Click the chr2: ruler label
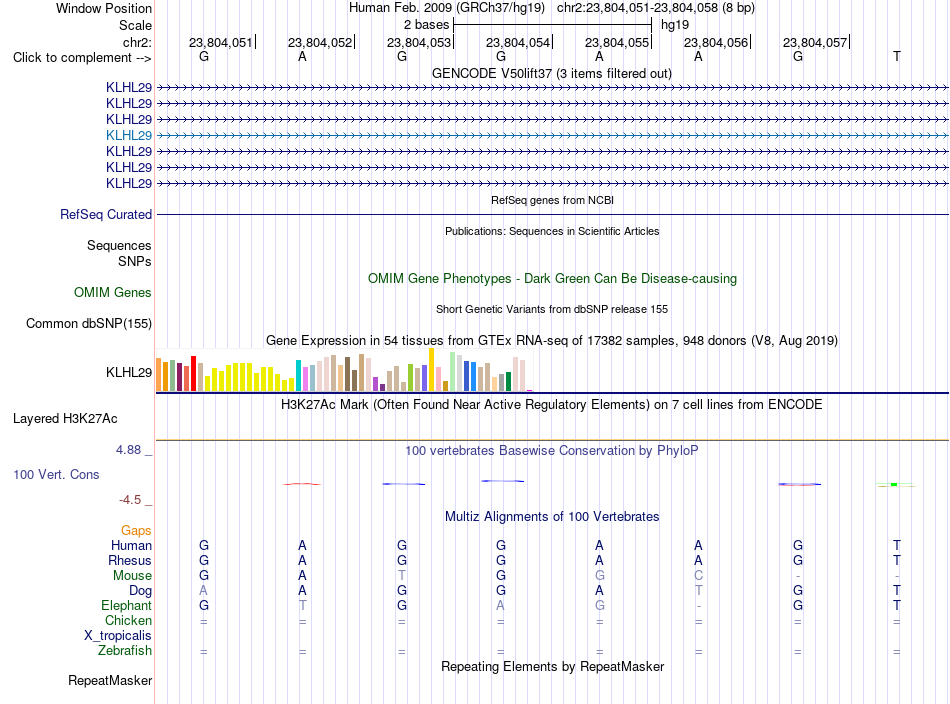Screen dimensions: 950x704 coord(137,42)
